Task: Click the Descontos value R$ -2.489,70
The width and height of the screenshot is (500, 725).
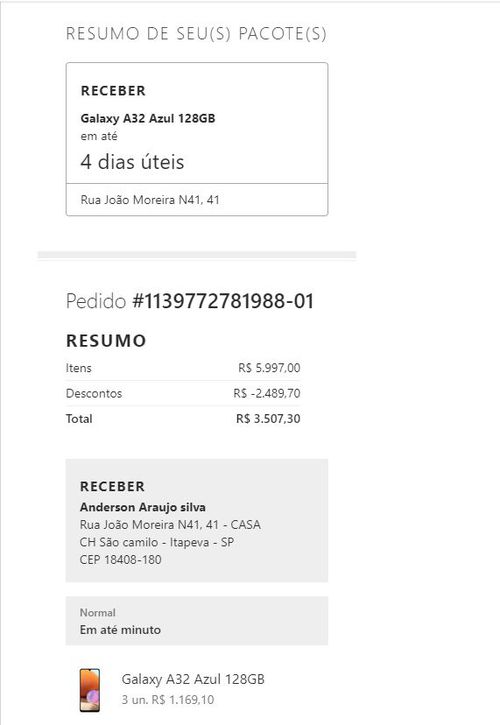Action: click(267, 393)
